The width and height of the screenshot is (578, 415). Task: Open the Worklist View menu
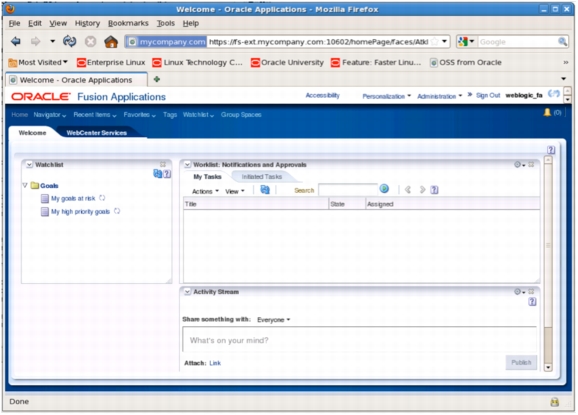tap(235, 191)
